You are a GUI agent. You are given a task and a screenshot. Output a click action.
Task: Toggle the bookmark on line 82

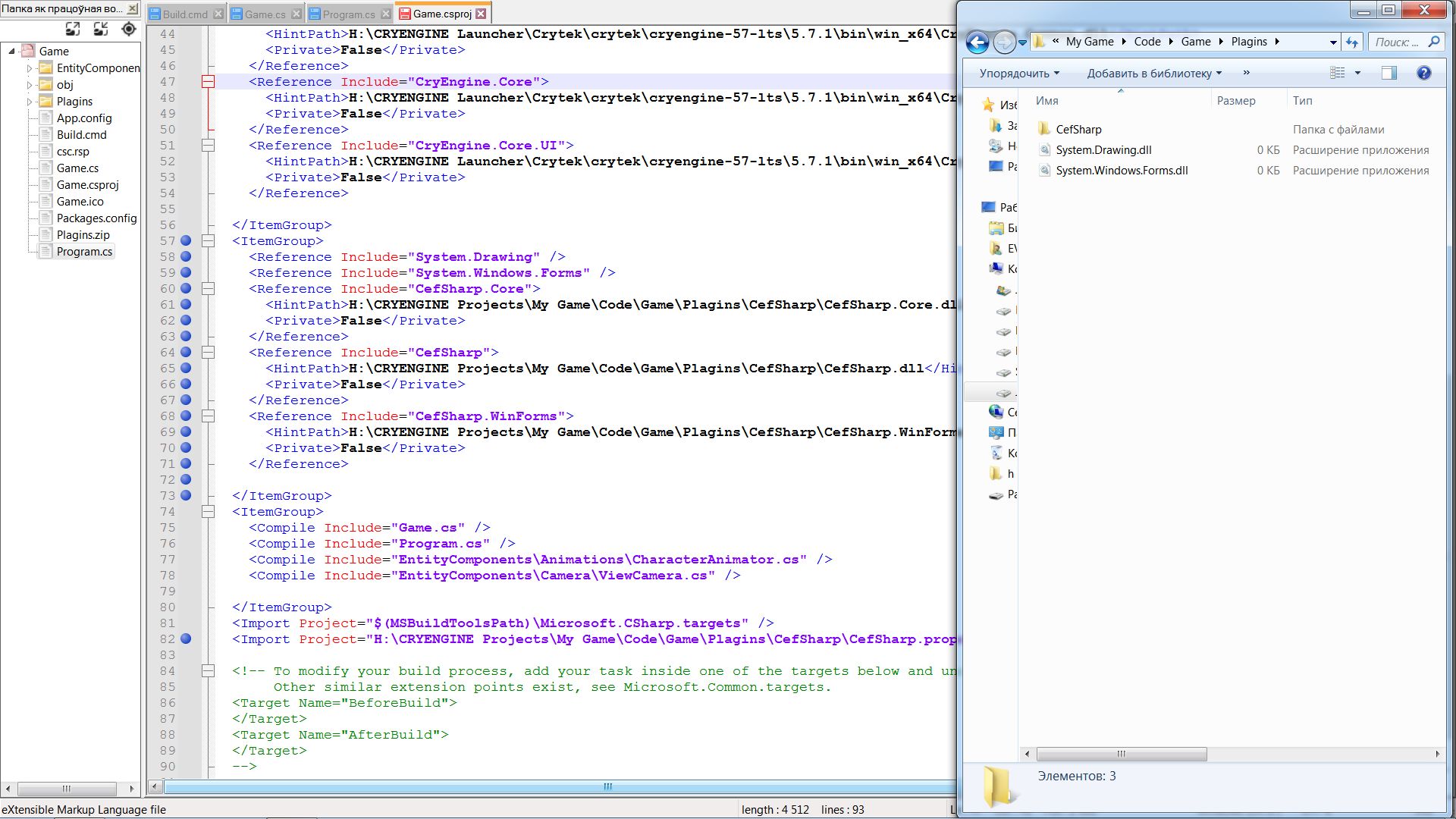pyautogui.click(x=186, y=639)
